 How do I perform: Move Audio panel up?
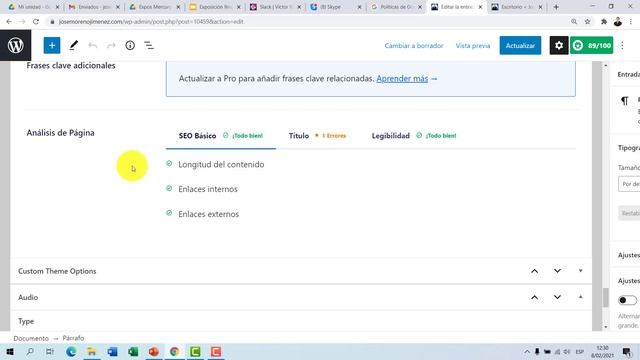(534, 298)
